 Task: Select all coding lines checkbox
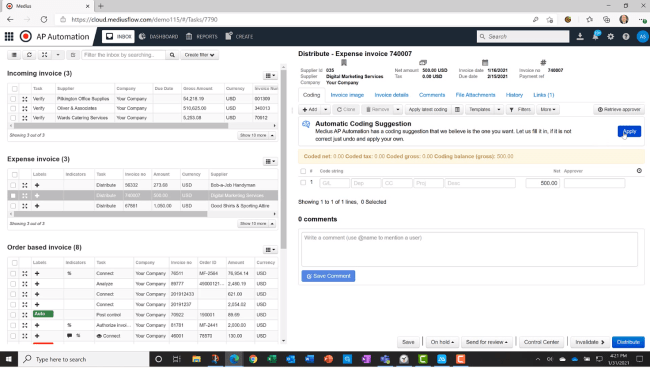303,171
